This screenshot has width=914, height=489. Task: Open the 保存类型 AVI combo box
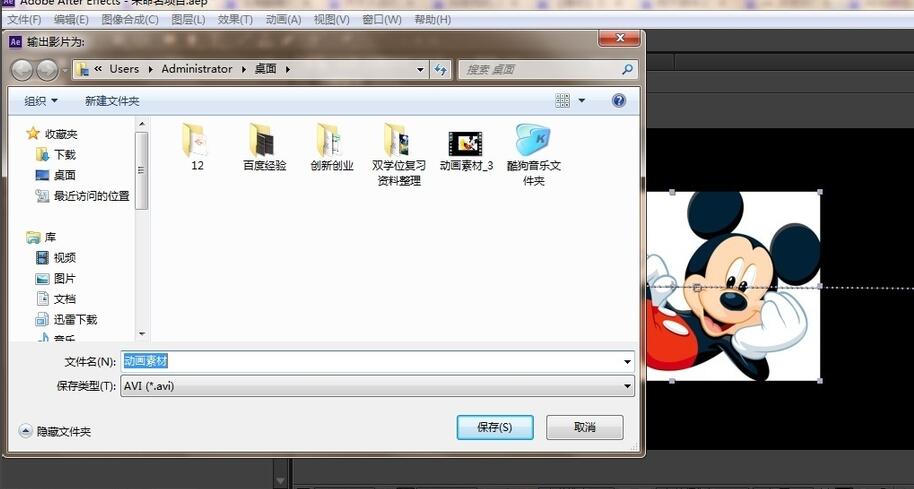point(377,386)
